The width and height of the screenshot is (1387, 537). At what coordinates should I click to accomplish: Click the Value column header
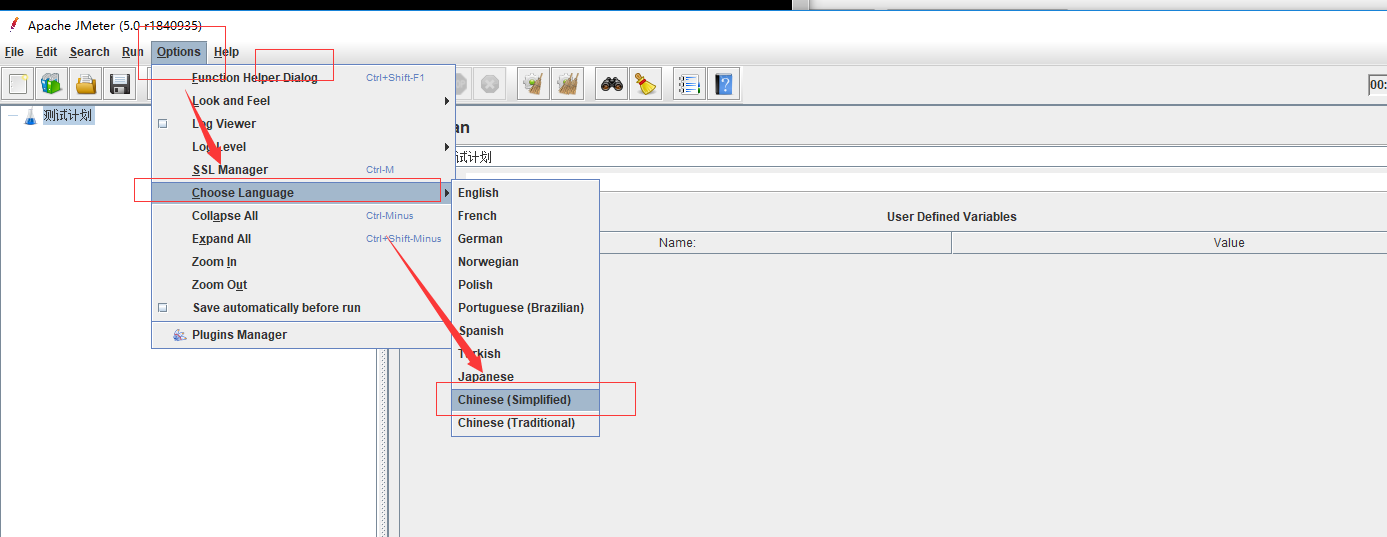(x=1228, y=243)
